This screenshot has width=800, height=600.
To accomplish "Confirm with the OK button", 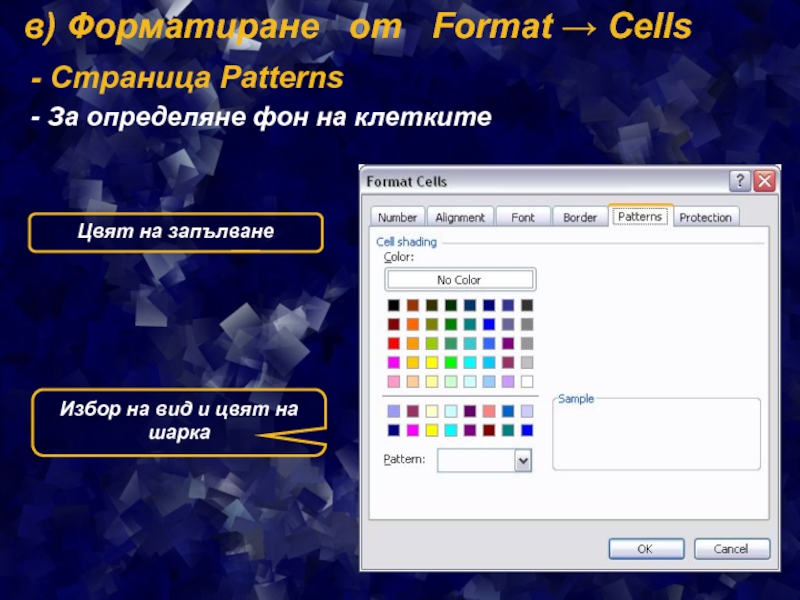I will tap(645, 548).
